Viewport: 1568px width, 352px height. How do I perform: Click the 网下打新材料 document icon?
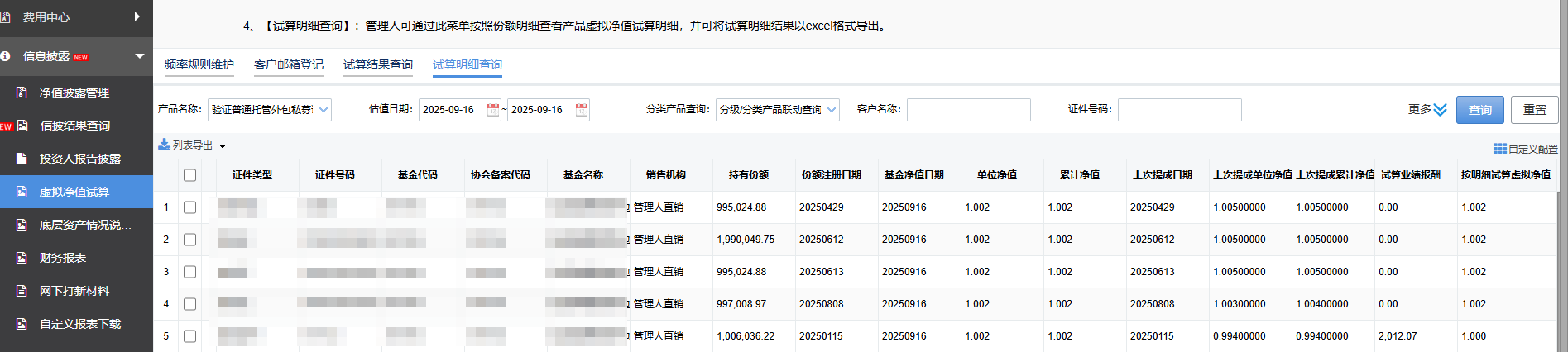(x=22, y=291)
